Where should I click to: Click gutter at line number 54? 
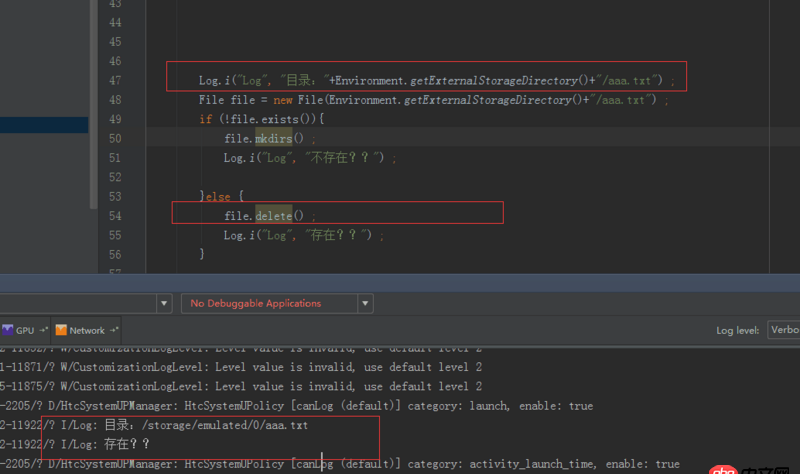(x=113, y=215)
